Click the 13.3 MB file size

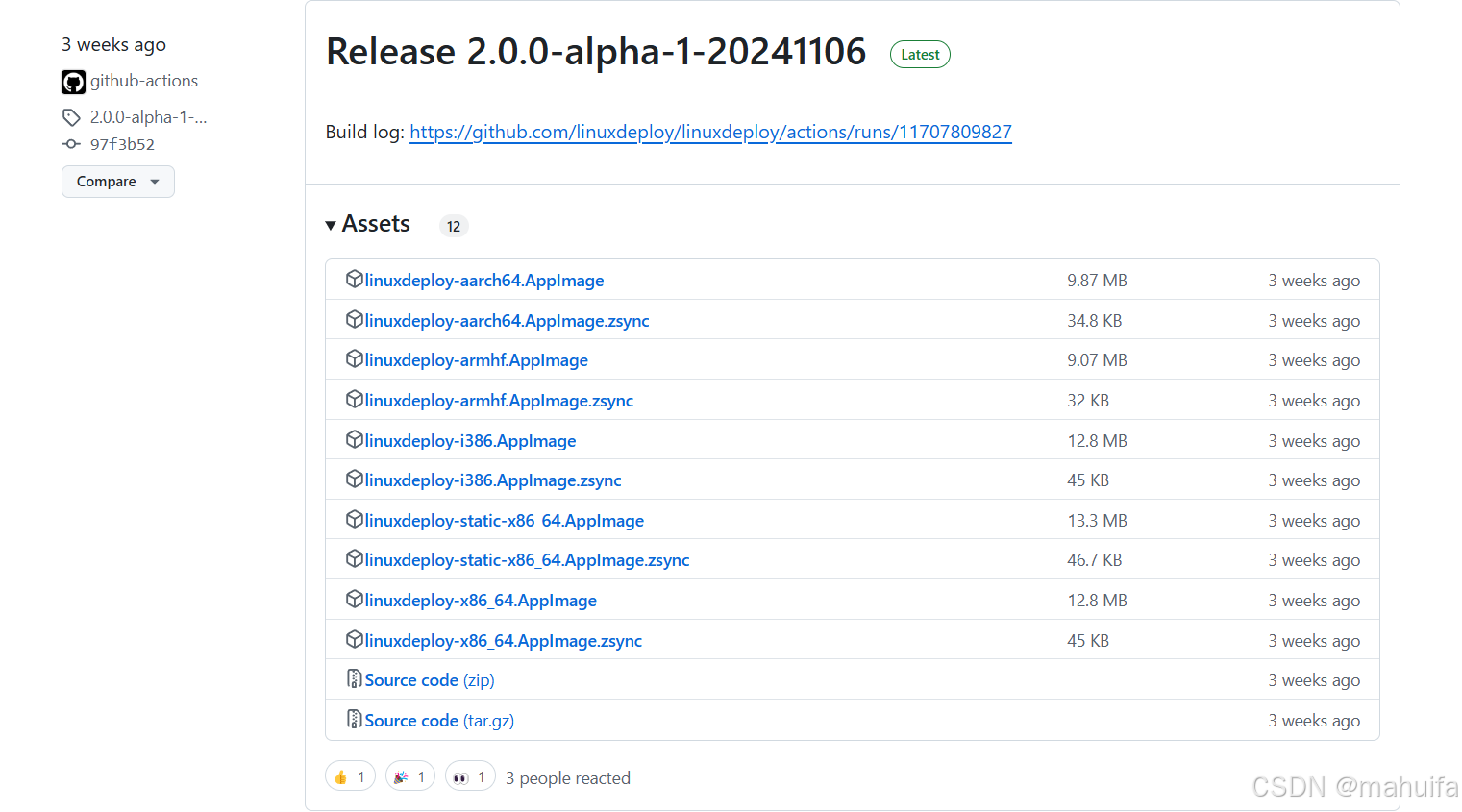(1097, 521)
